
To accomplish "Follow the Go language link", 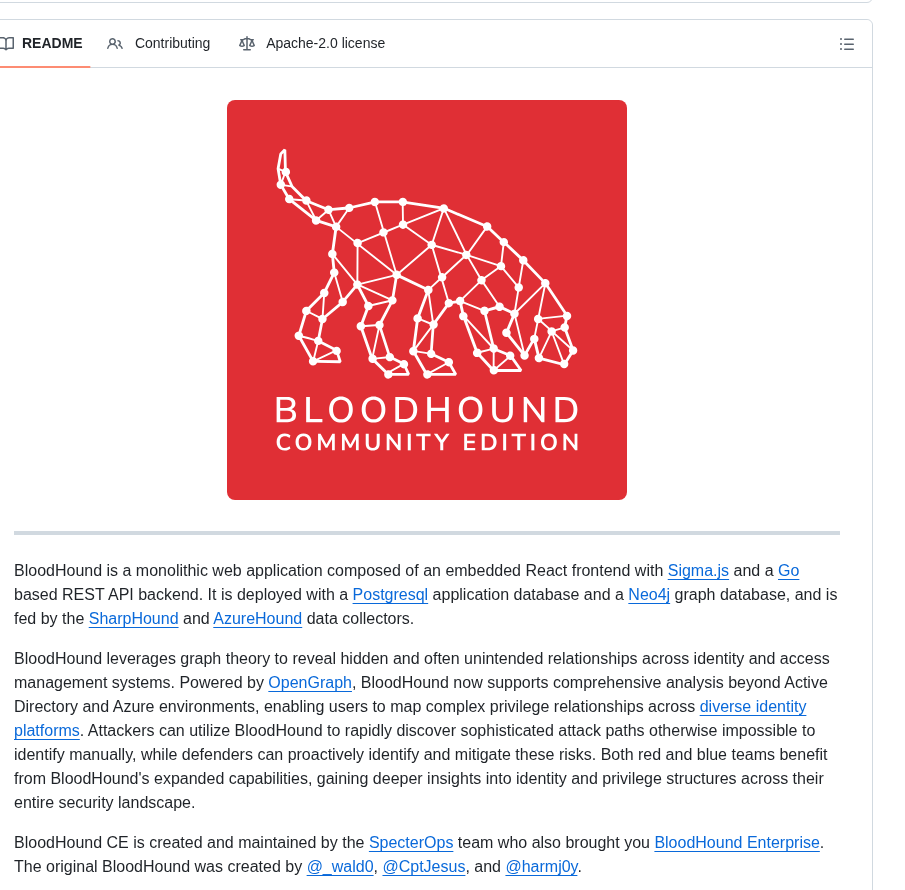I will tap(788, 571).
